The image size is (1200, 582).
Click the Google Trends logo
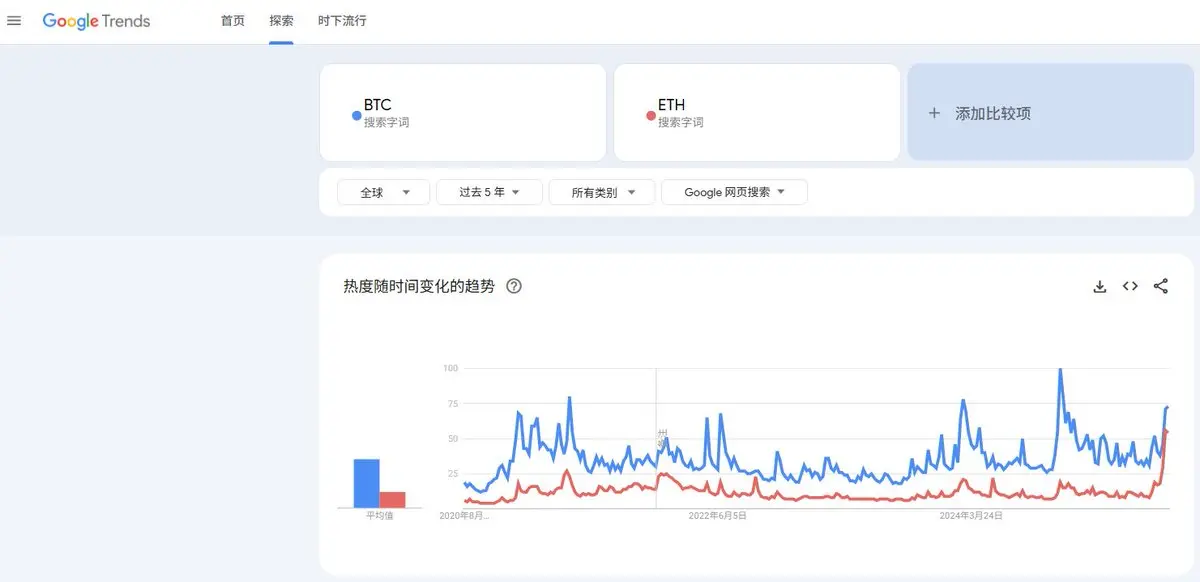pos(96,21)
